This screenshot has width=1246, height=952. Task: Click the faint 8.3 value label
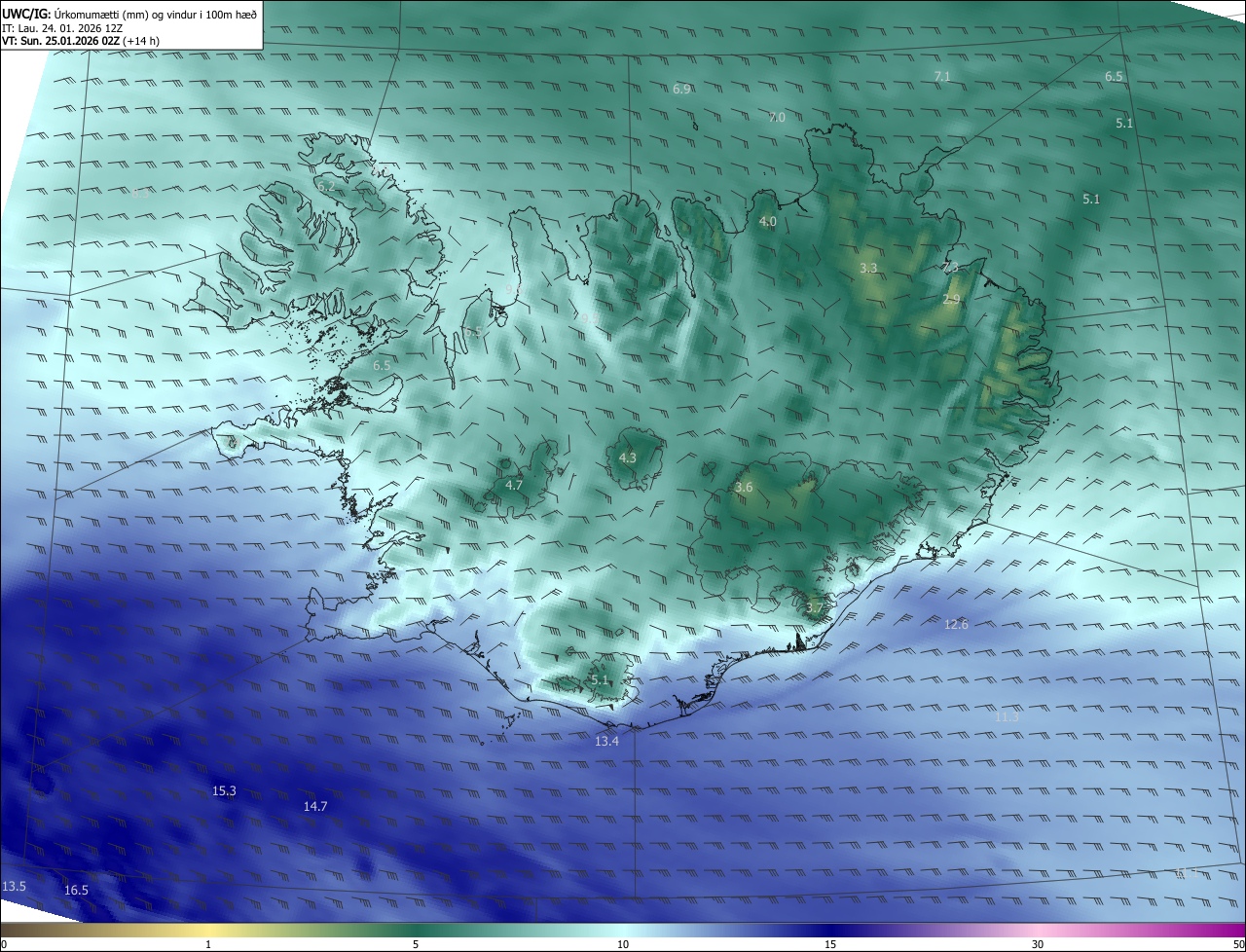[140, 194]
